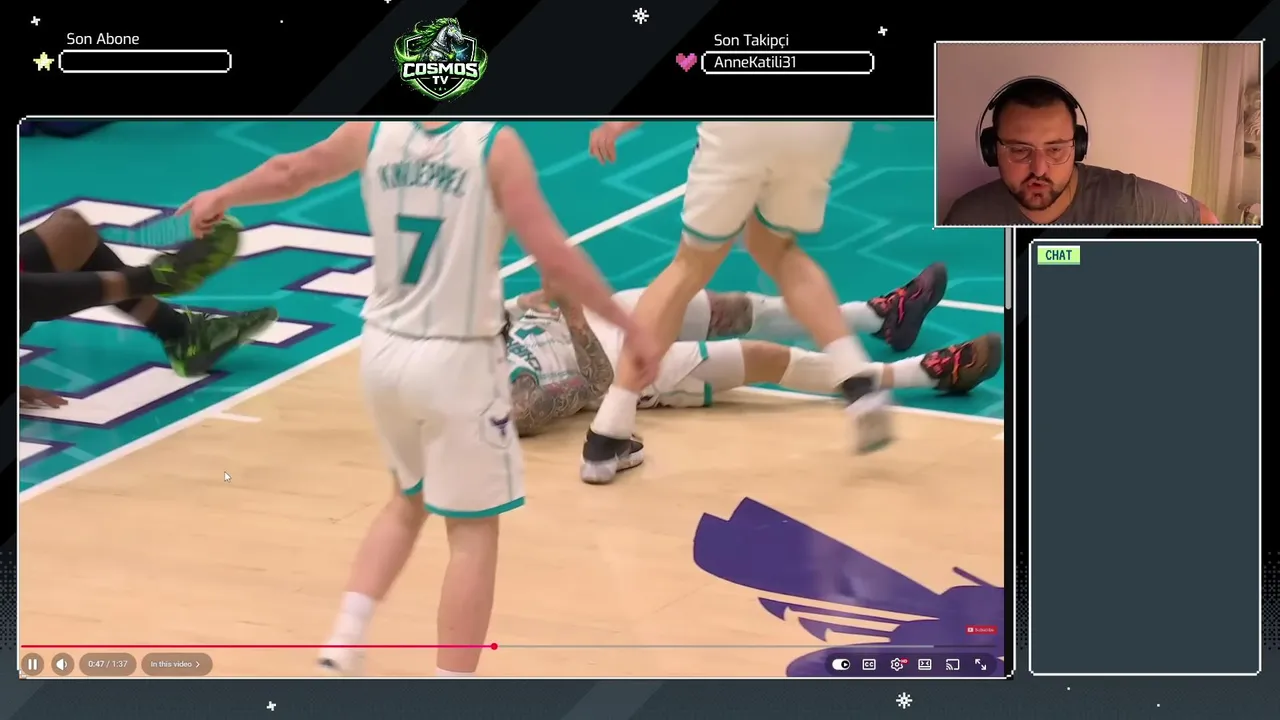1280x720 pixels.
Task: Switch to theater mode
Action: (925, 664)
